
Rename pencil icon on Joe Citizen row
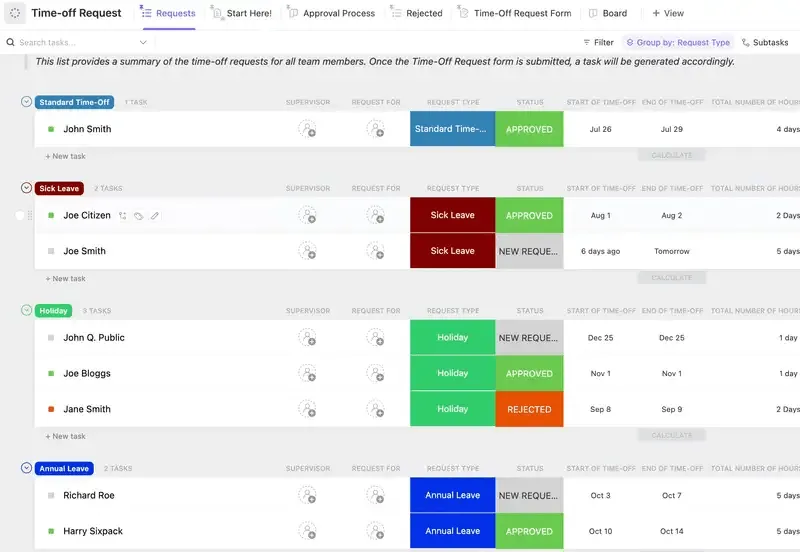point(155,216)
